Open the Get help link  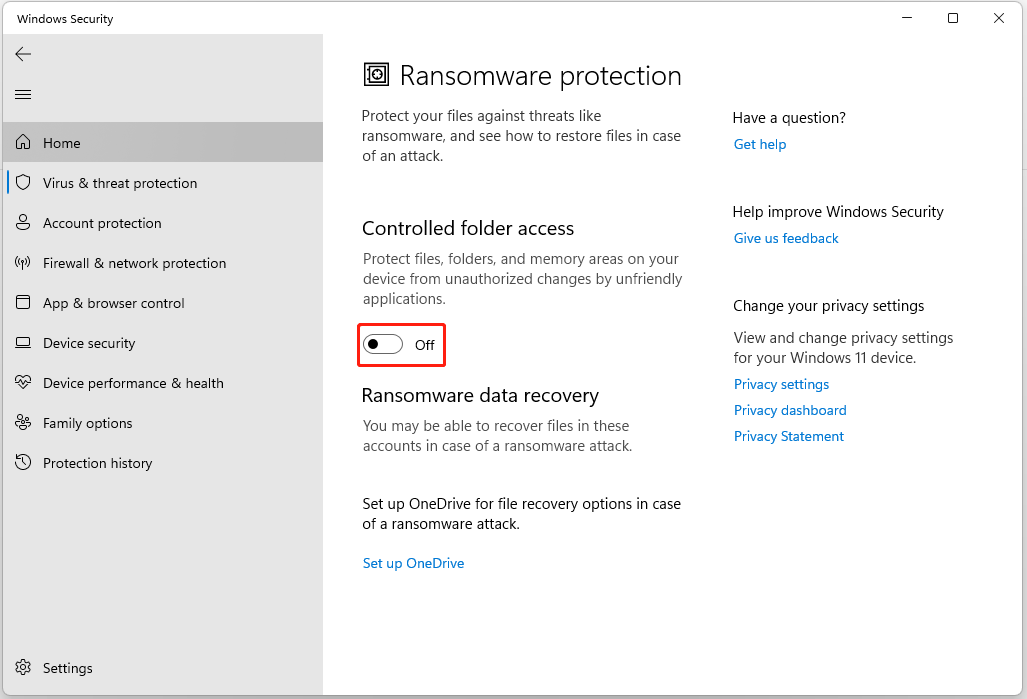coord(759,144)
